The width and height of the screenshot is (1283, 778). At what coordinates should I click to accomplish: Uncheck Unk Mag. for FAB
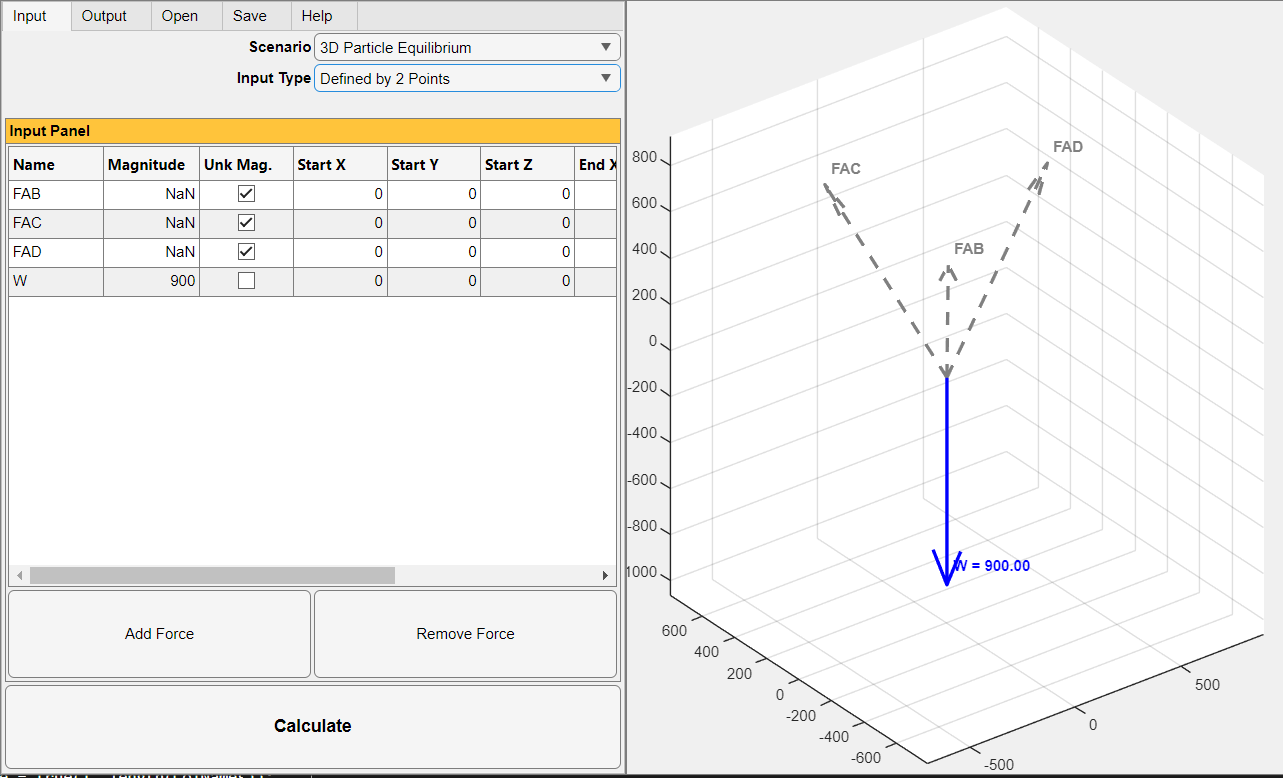coord(246,194)
